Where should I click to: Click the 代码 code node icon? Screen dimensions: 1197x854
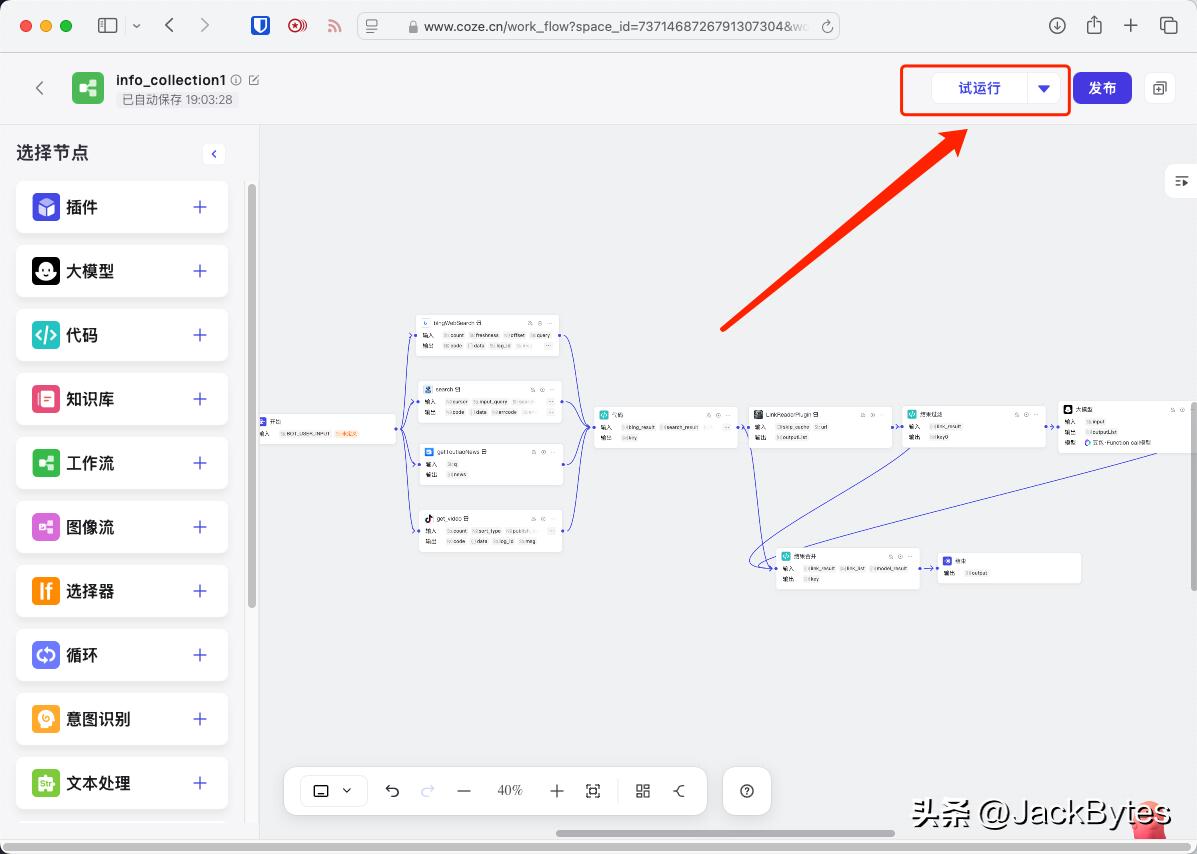pyautogui.click(x=46, y=335)
